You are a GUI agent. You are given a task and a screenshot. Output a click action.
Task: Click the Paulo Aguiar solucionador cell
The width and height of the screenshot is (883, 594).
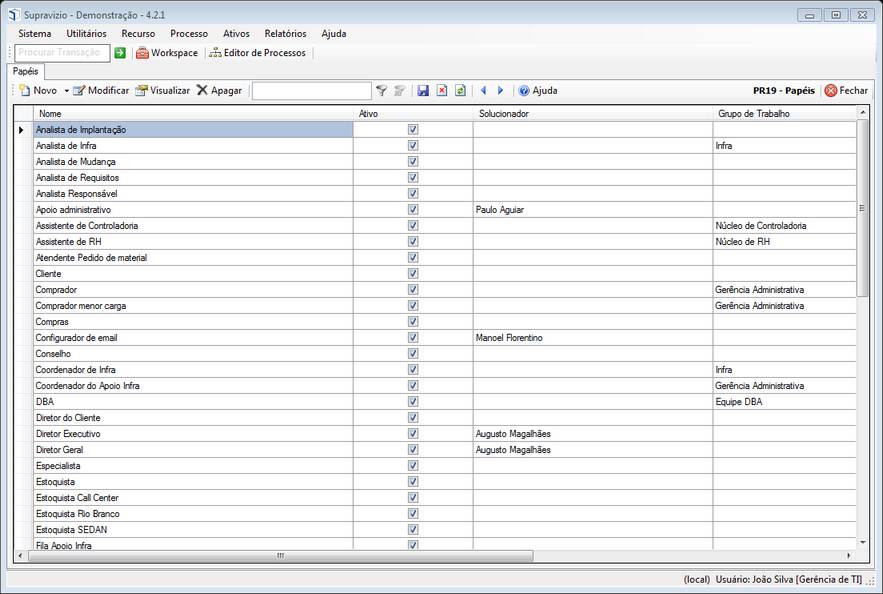592,209
